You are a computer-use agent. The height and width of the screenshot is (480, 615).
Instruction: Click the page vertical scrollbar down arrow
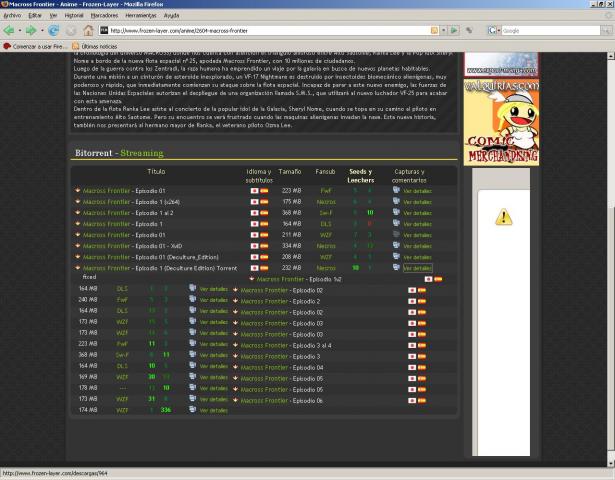coord(611,463)
